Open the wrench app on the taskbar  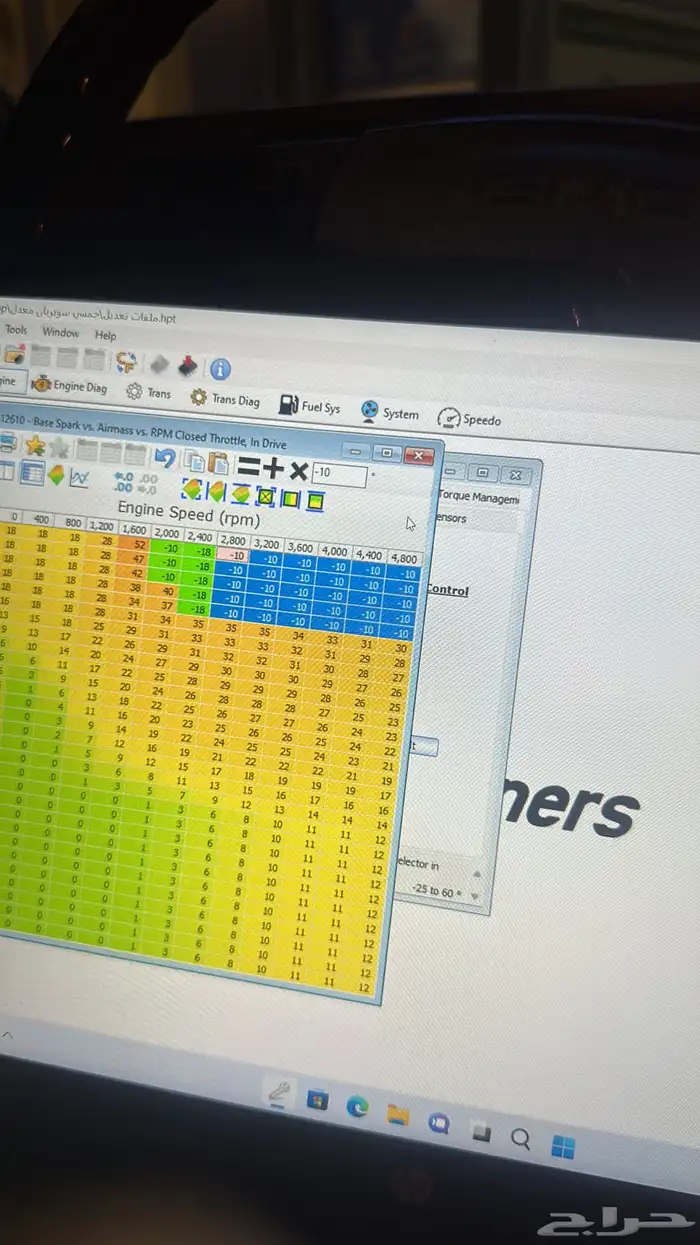[279, 1092]
